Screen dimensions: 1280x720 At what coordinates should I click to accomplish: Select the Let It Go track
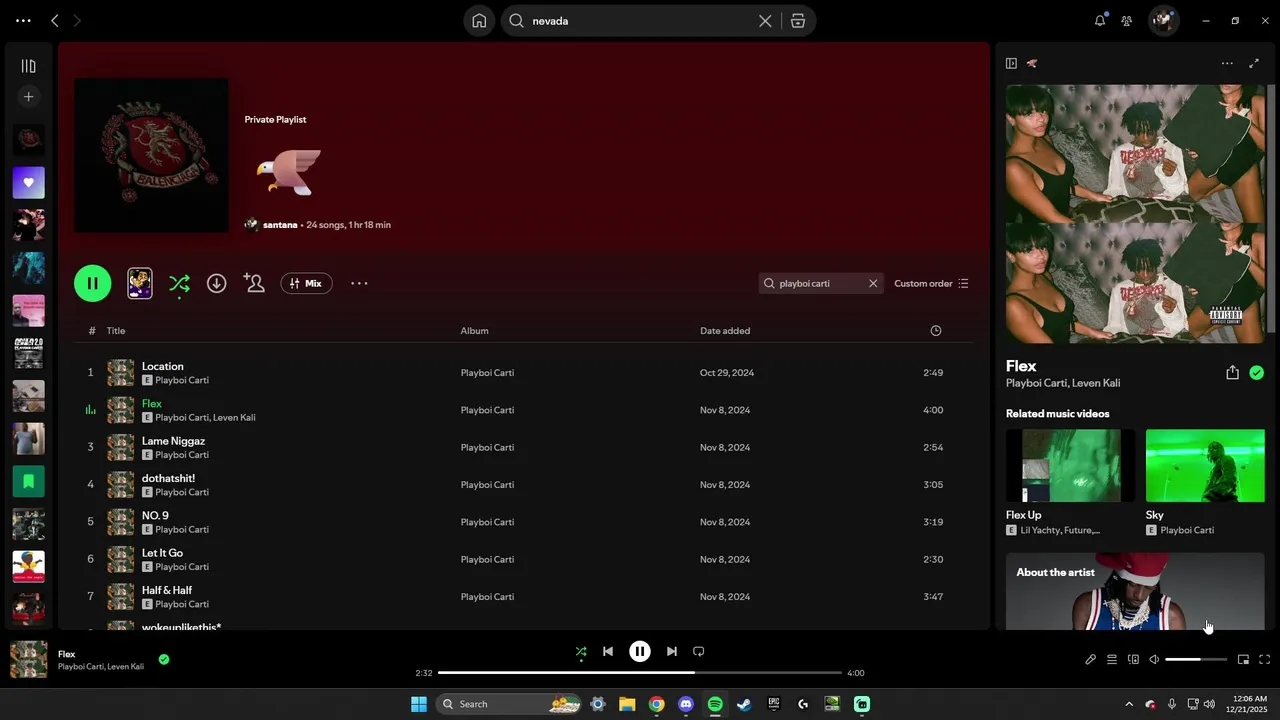(x=523, y=559)
